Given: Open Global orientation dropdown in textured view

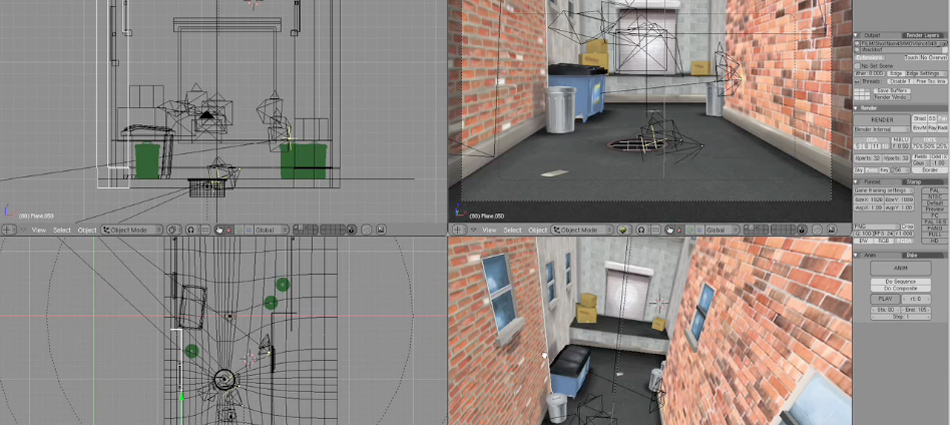Looking at the screenshot, I should click(x=722, y=230).
